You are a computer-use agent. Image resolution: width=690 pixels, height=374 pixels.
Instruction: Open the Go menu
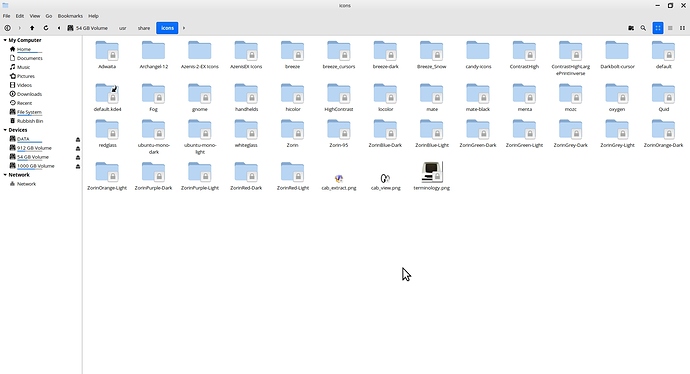[49, 16]
